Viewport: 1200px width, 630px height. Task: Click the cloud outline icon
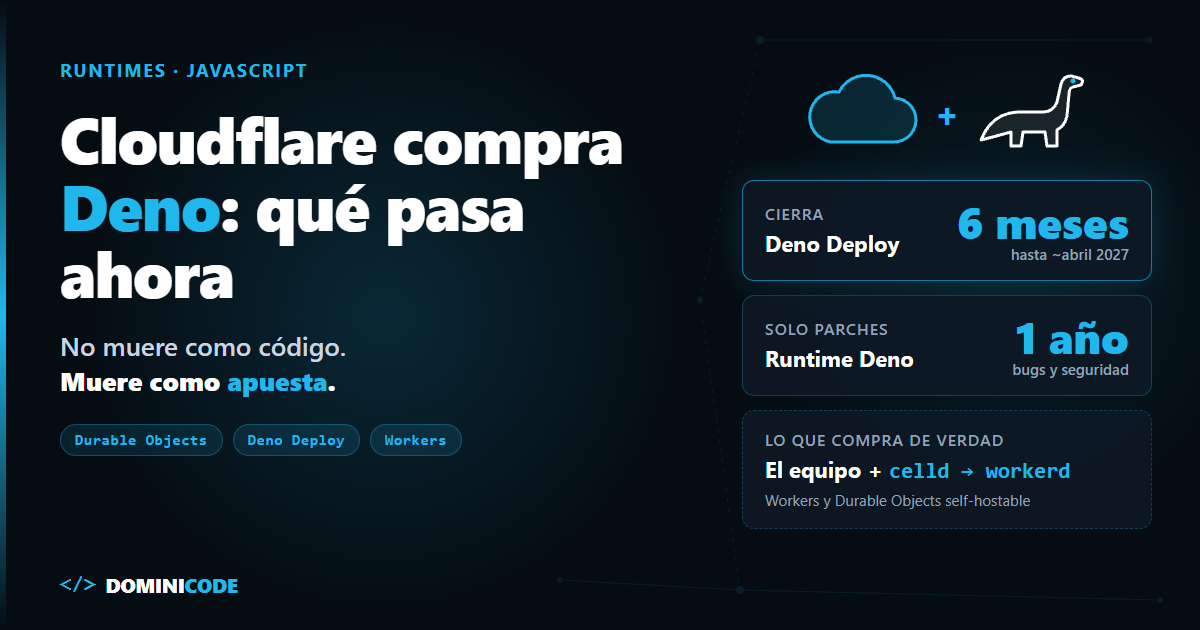tap(862, 111)
